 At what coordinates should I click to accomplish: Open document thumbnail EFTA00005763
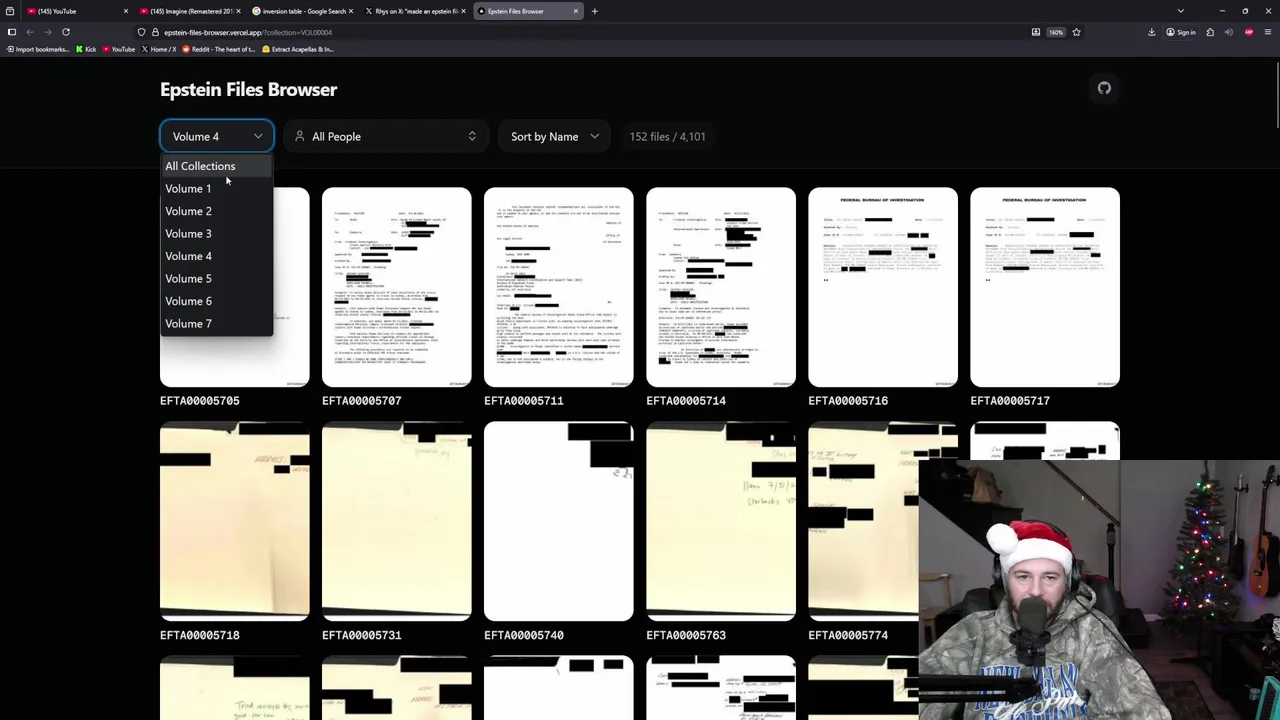[721, 521]
